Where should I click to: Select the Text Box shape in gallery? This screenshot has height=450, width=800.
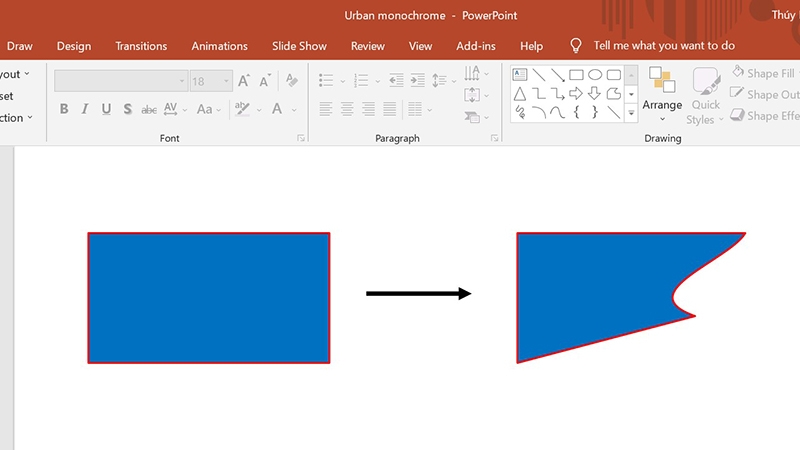[519, 75]
